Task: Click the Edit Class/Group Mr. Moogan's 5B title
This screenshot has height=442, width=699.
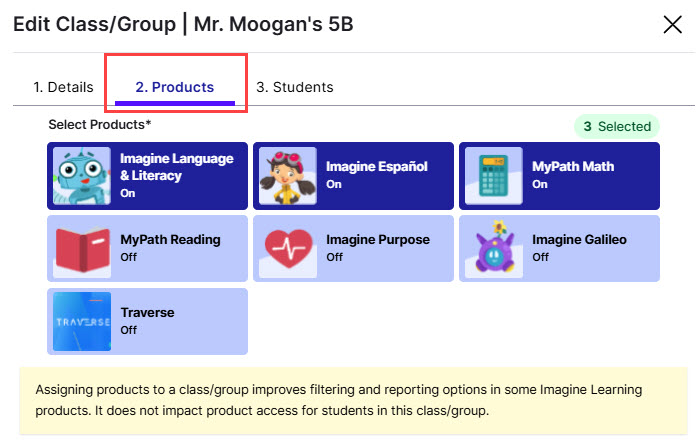Action: click(183, 24)
